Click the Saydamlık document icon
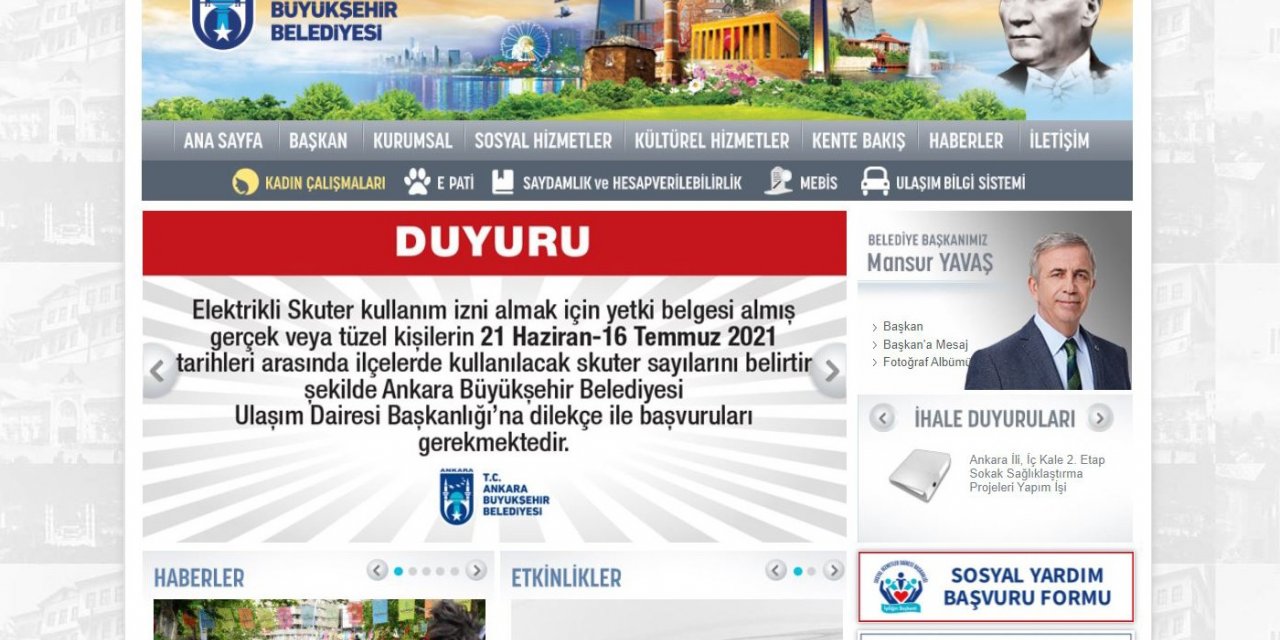This screenshot has width=1280, height=640. pos(503,181)
